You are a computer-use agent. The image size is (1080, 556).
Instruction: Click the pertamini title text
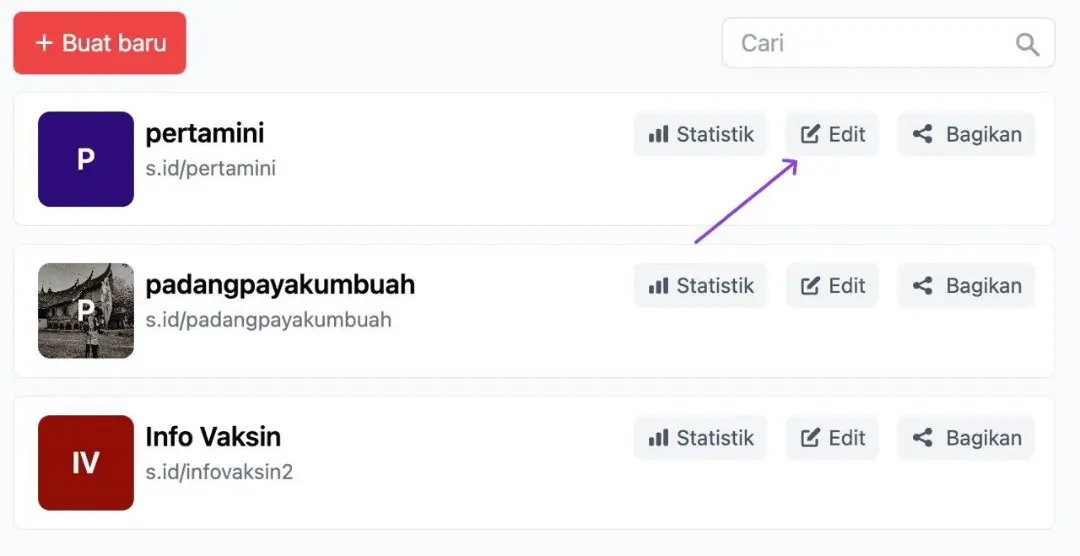tap(205, 133)
